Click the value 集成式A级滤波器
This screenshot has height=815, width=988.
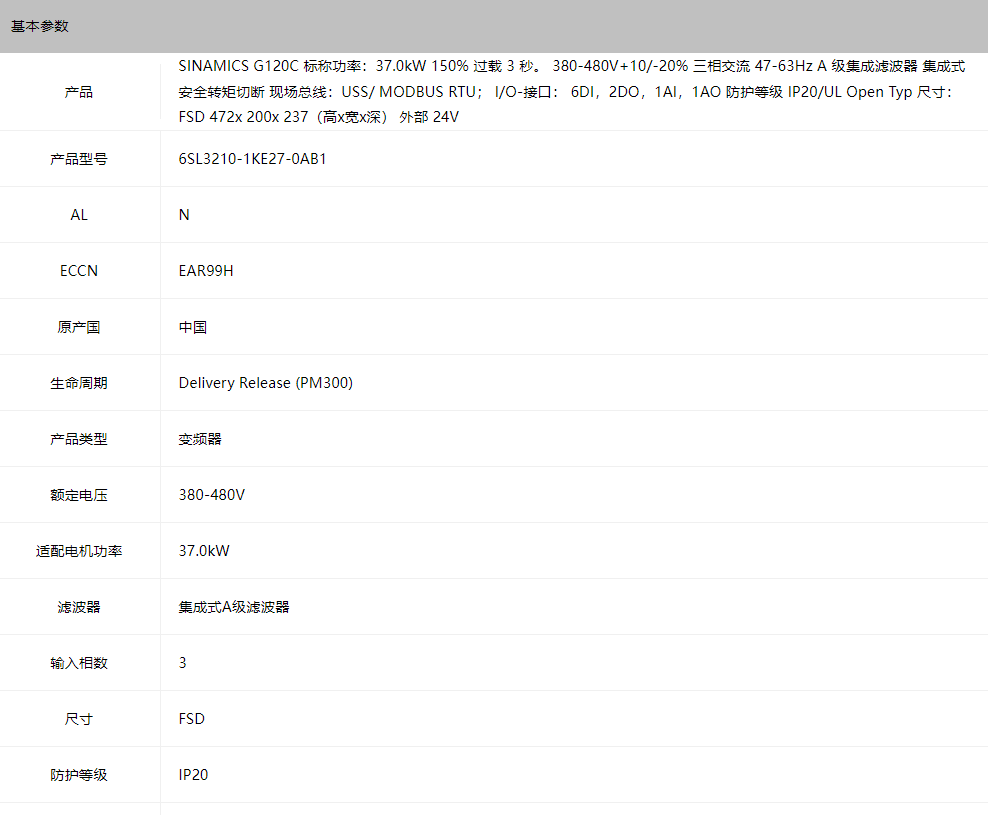click(x=234, y=608)
